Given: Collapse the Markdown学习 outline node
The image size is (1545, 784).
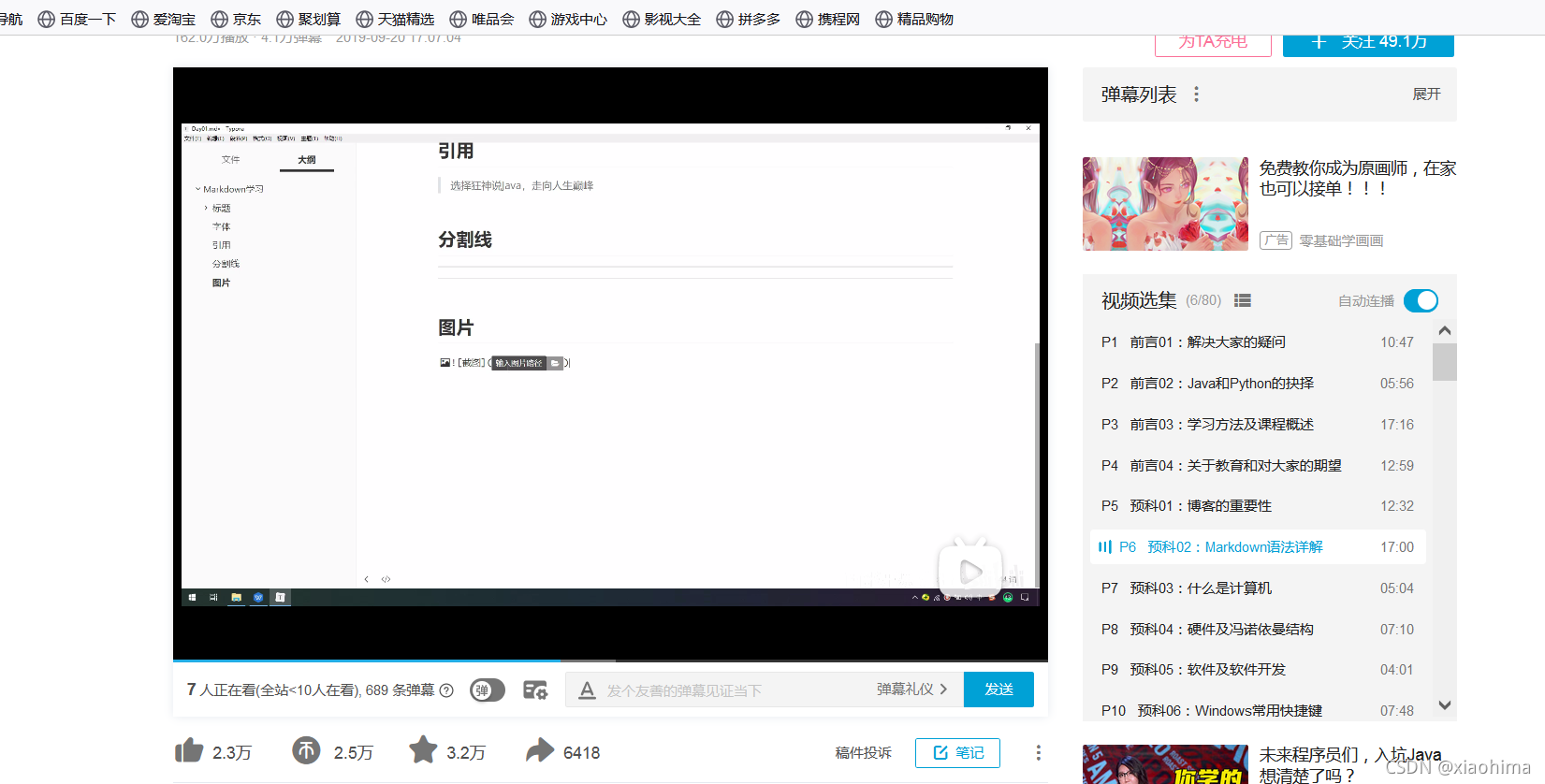Looking at the screenshot, I should tap(197, 189).
